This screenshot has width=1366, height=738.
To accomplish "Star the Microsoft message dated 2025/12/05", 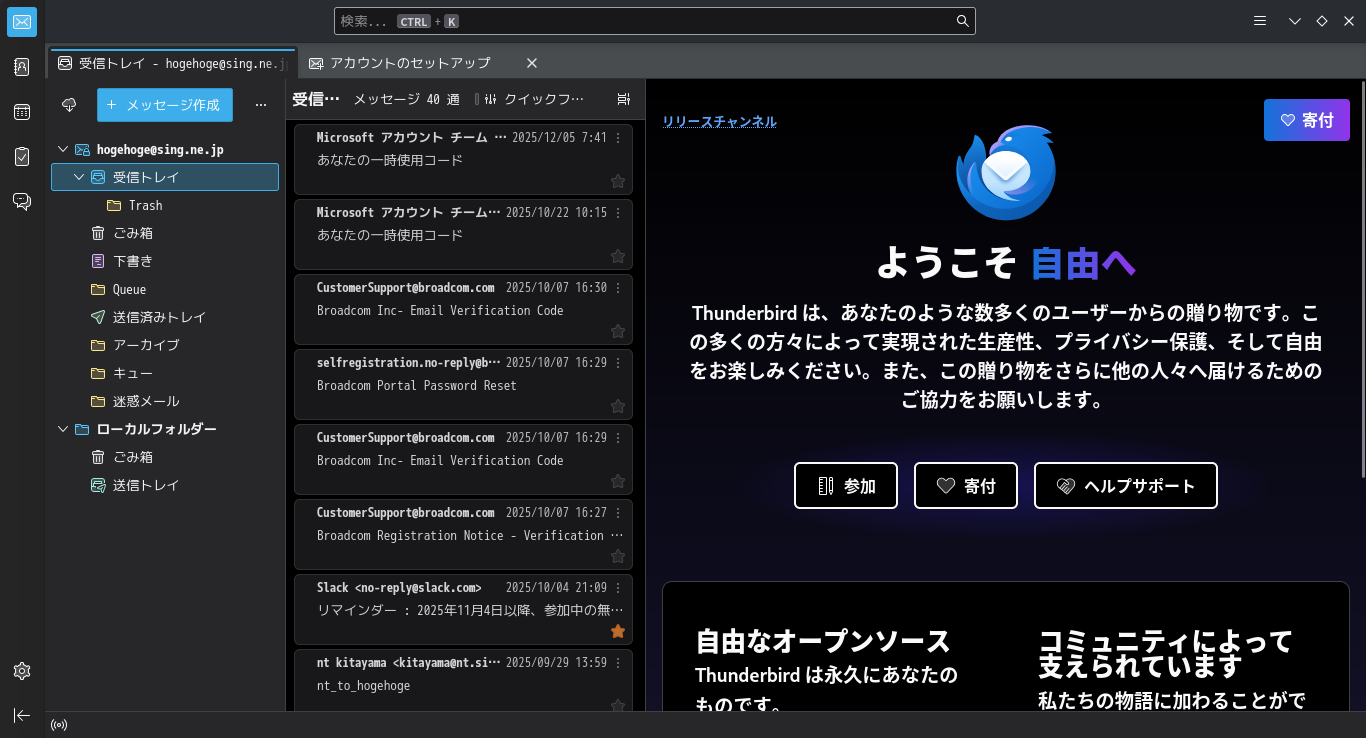I will pyautogui.click(x=618, y=181).
